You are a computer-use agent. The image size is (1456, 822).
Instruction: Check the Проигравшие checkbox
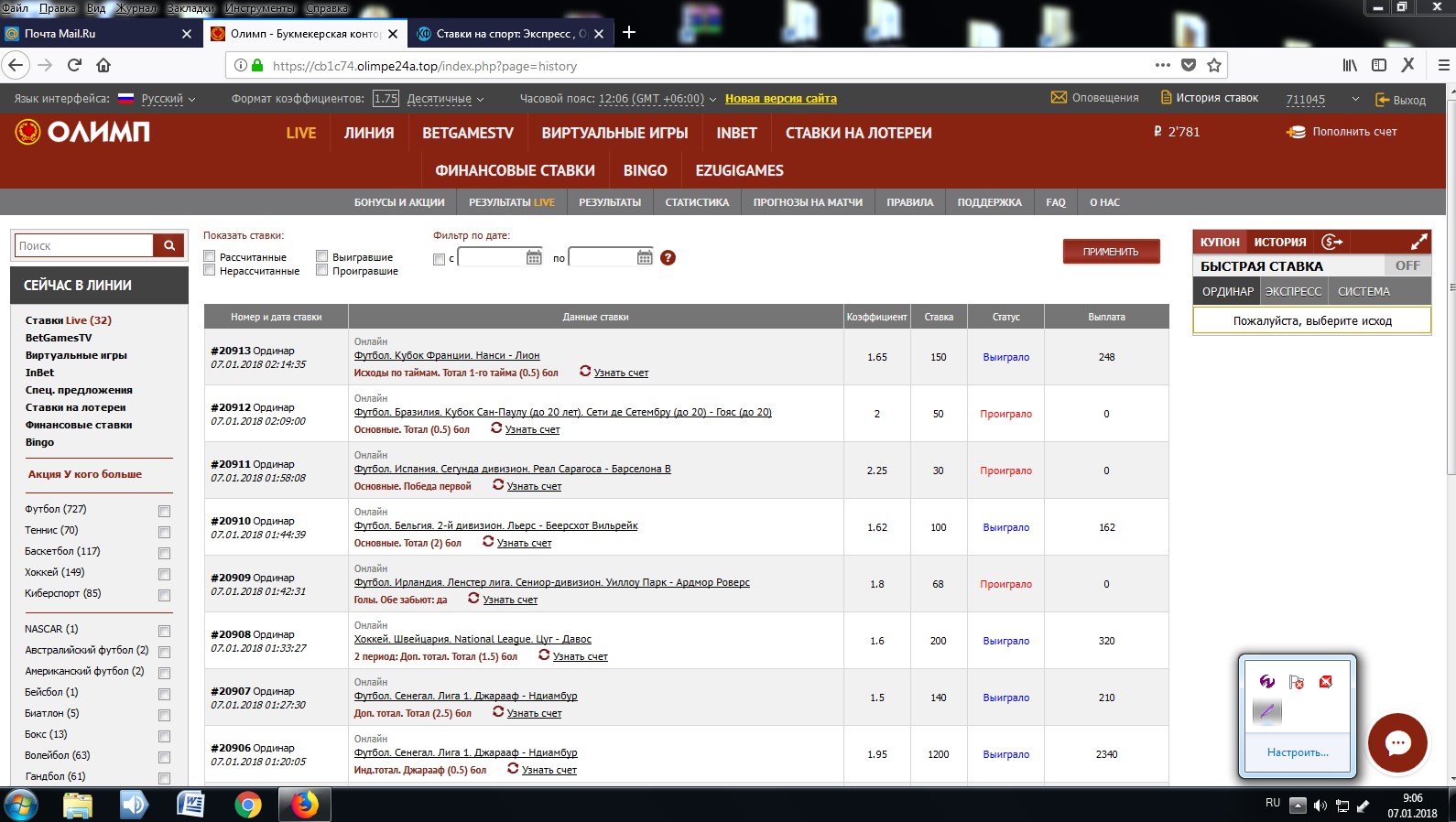tap(321, 270)
